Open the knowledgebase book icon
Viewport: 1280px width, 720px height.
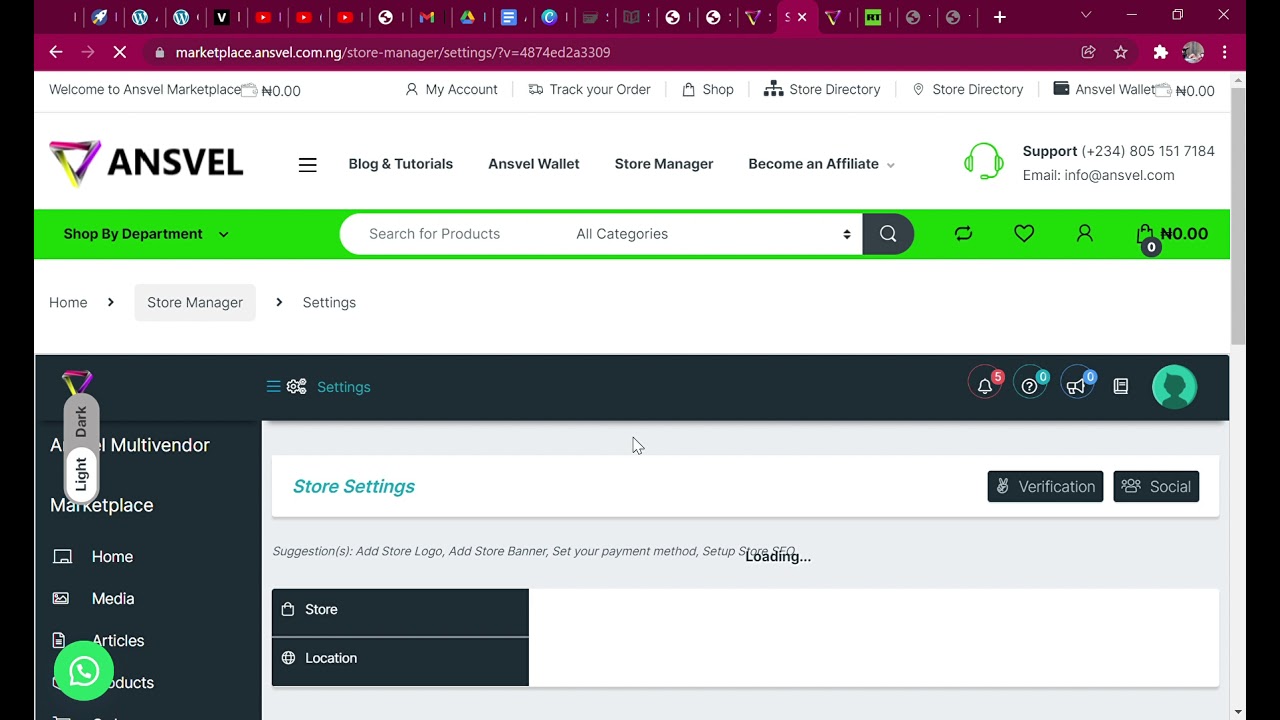pos(1121,386)
